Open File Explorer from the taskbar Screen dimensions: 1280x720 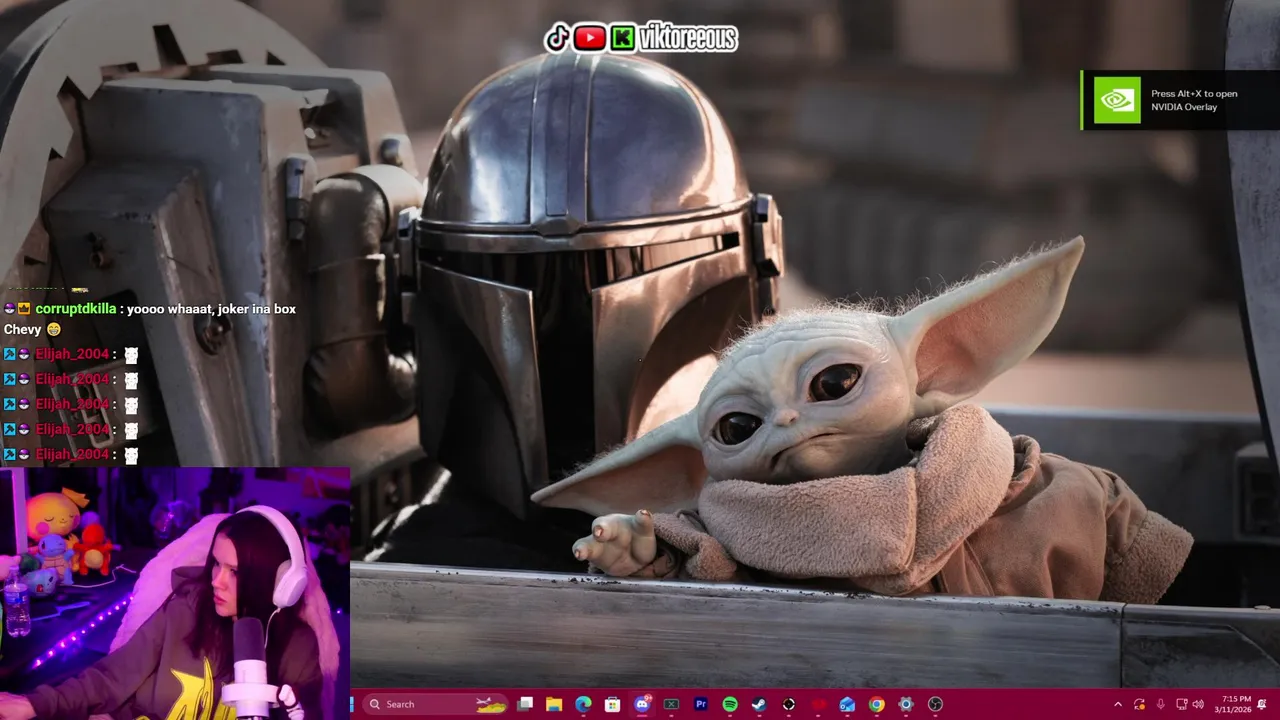(554, 704)
